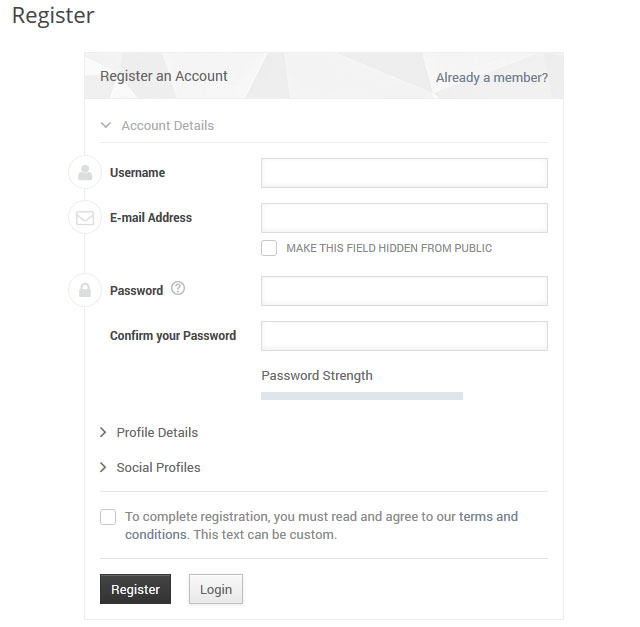Focus the Confirm your Password field
Screen dimensions: 640x627
(x=404, y=336)
